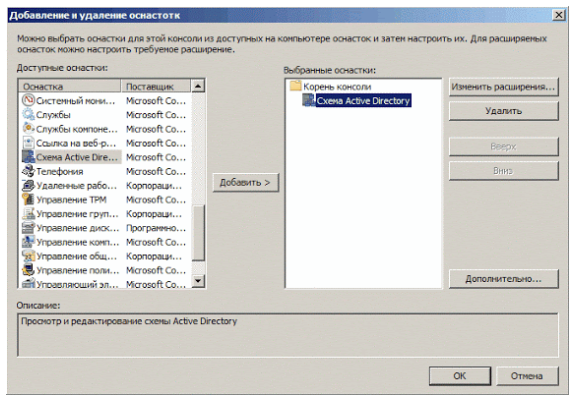Click the Корень консоли folder icon
The height and width of the screenshot is (405, 577).
point(295,86)
